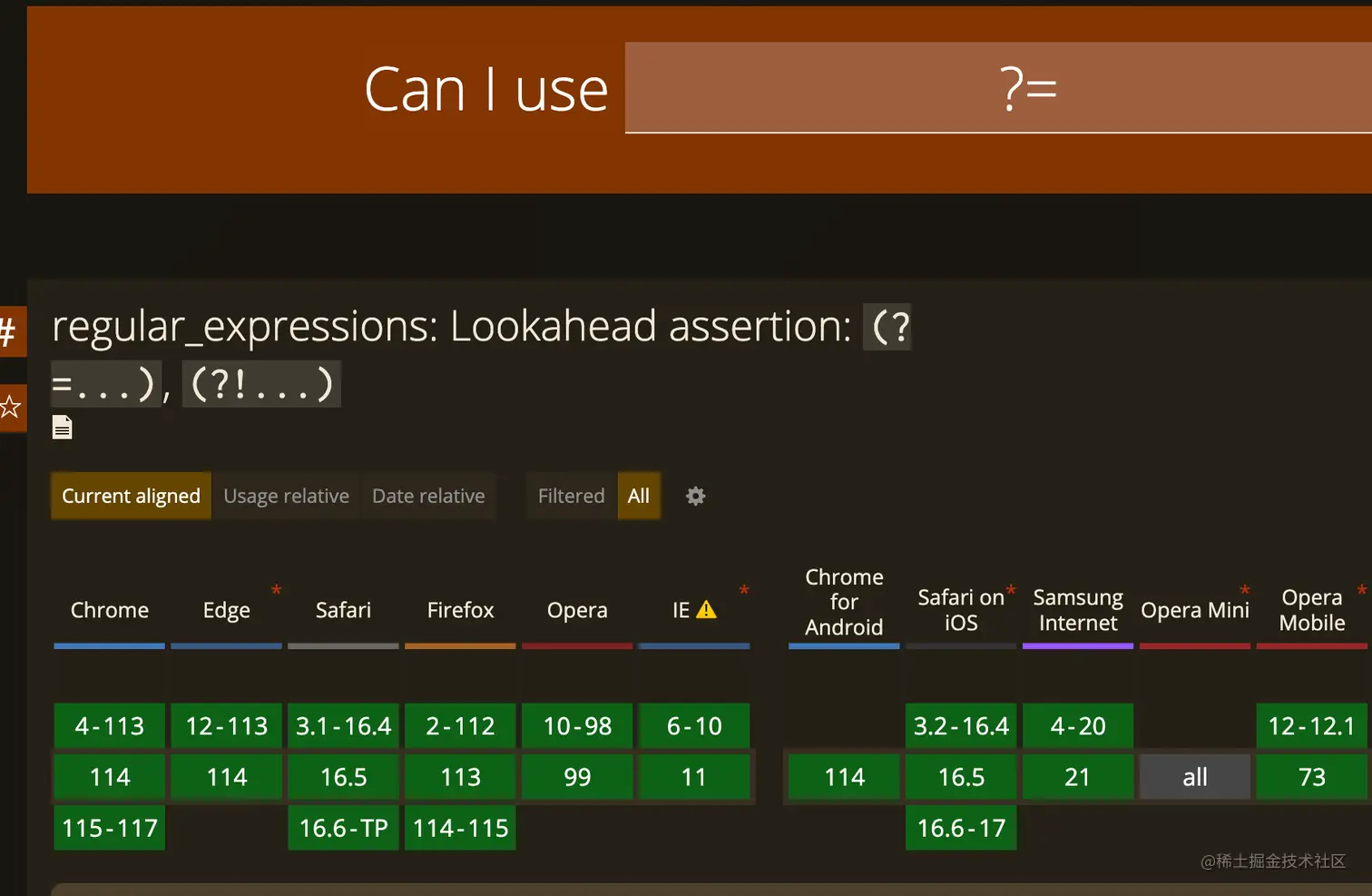The image size is (1372, 896).
Task: Open the settings gear next to All
Action: (695, 496)
